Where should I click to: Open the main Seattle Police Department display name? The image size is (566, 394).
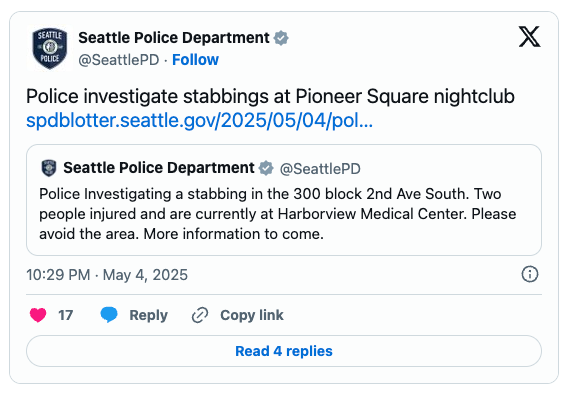[x=174, y=38]
